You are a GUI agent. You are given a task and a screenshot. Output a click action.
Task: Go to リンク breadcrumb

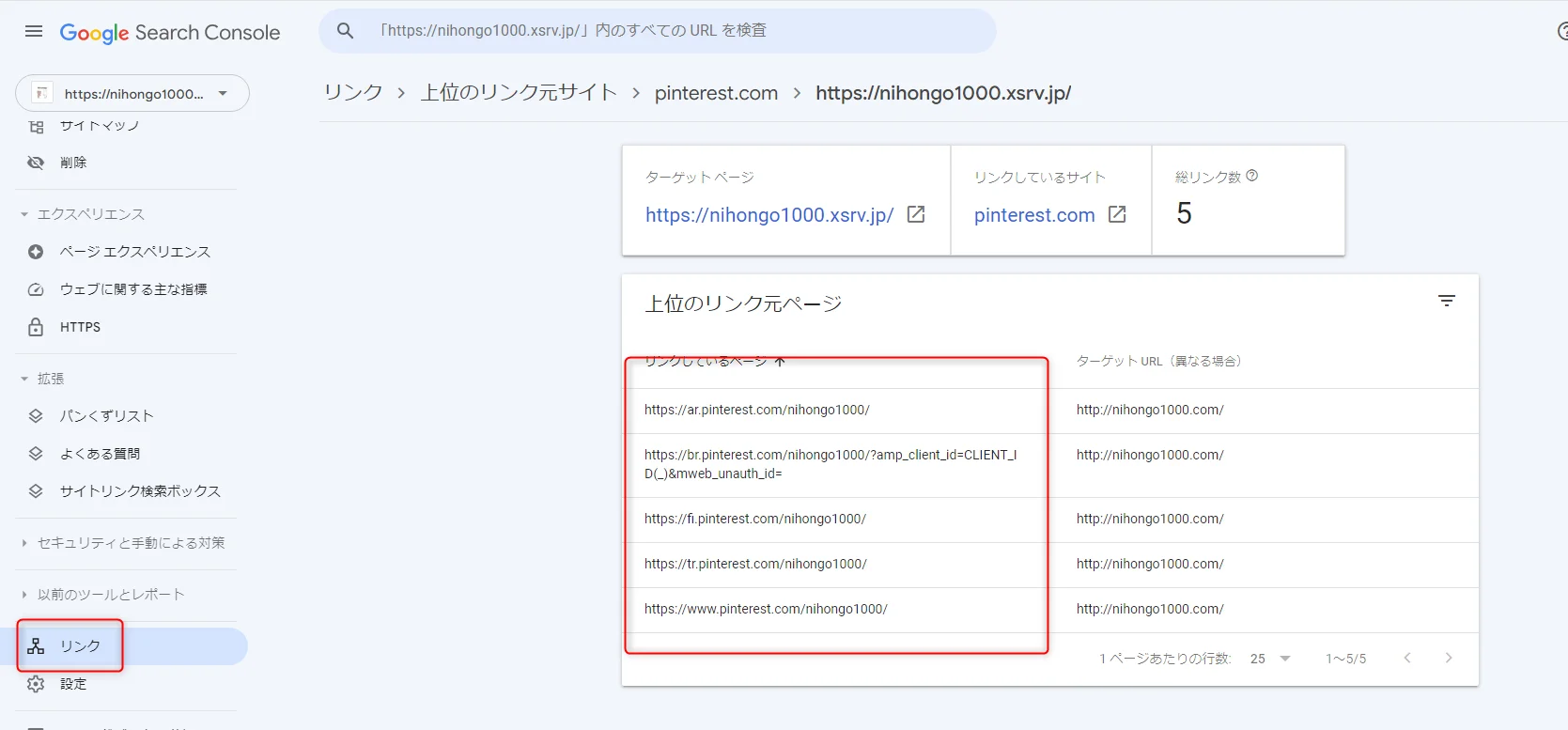(x=353, y=92)
